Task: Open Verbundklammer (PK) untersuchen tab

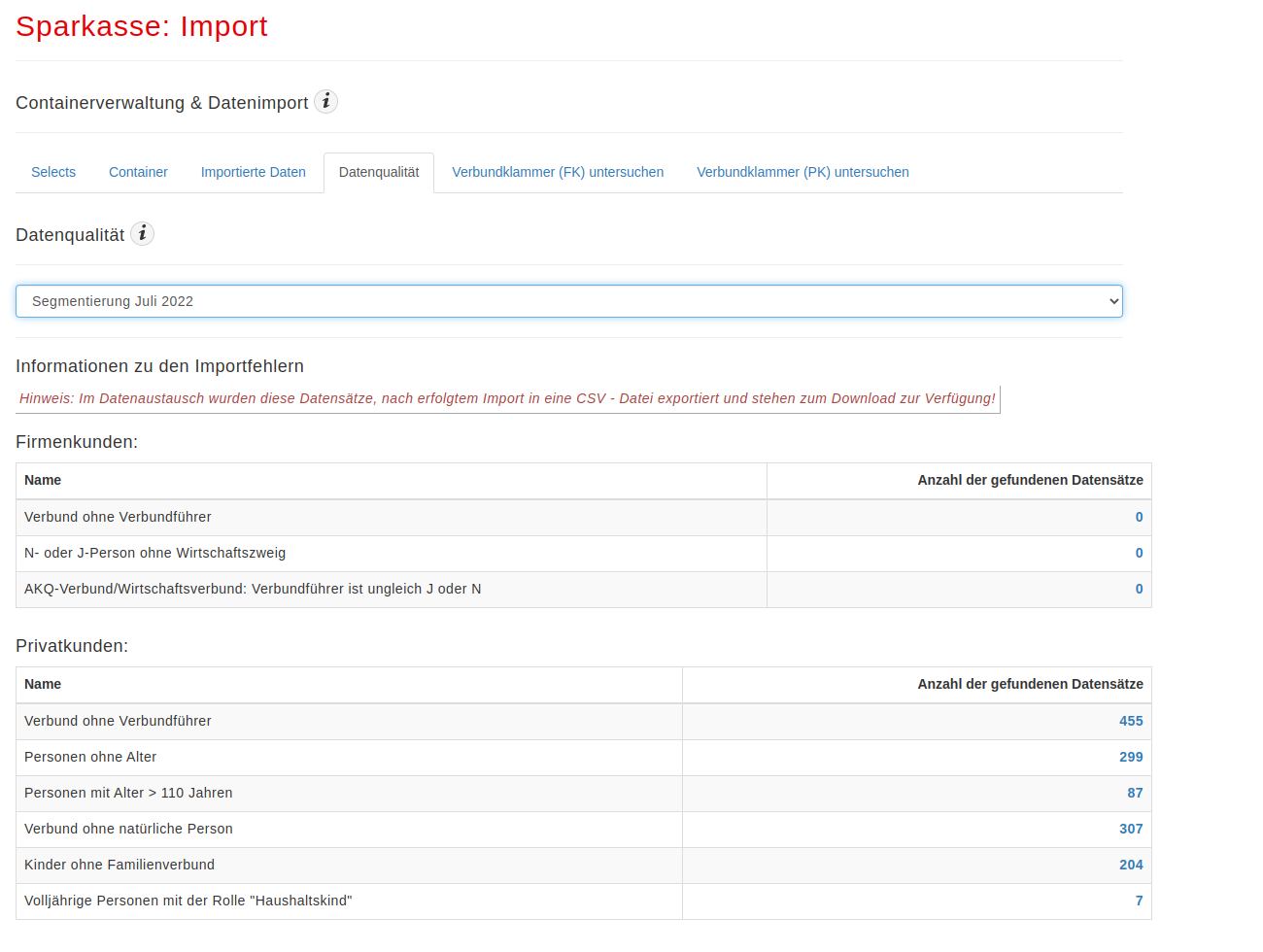Action: pyautogui.click(x=802, y=172)
